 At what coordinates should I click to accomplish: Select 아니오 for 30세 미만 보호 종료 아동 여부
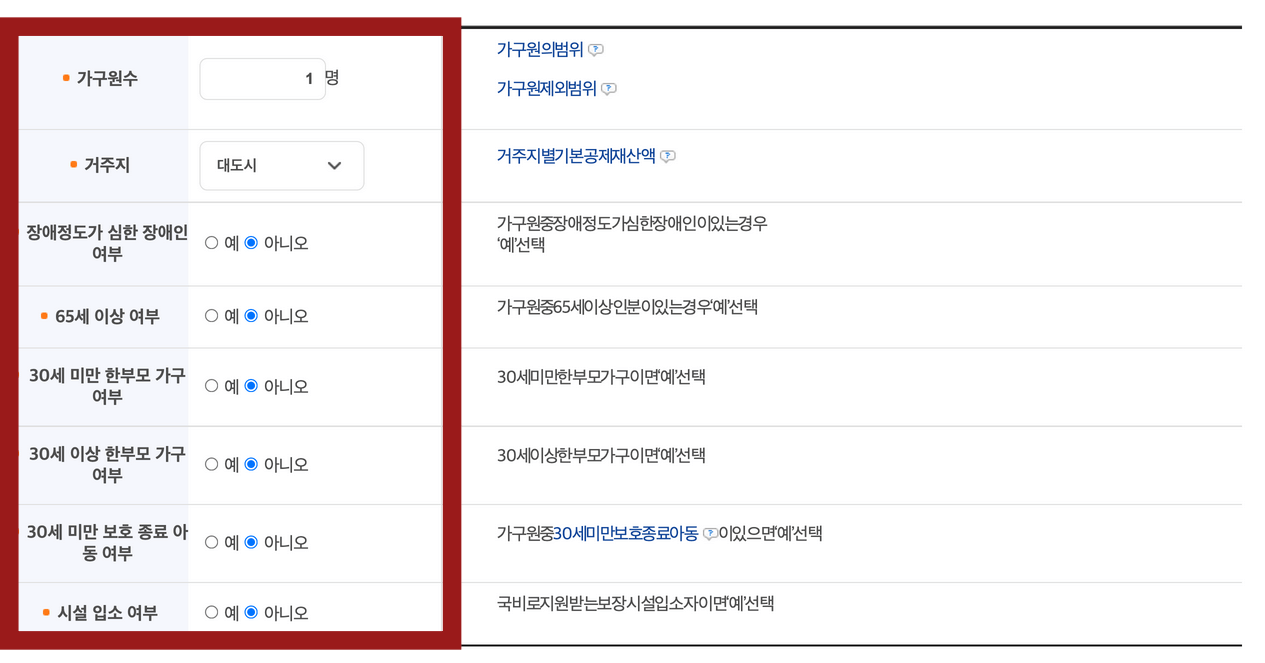tap(251, 542)
